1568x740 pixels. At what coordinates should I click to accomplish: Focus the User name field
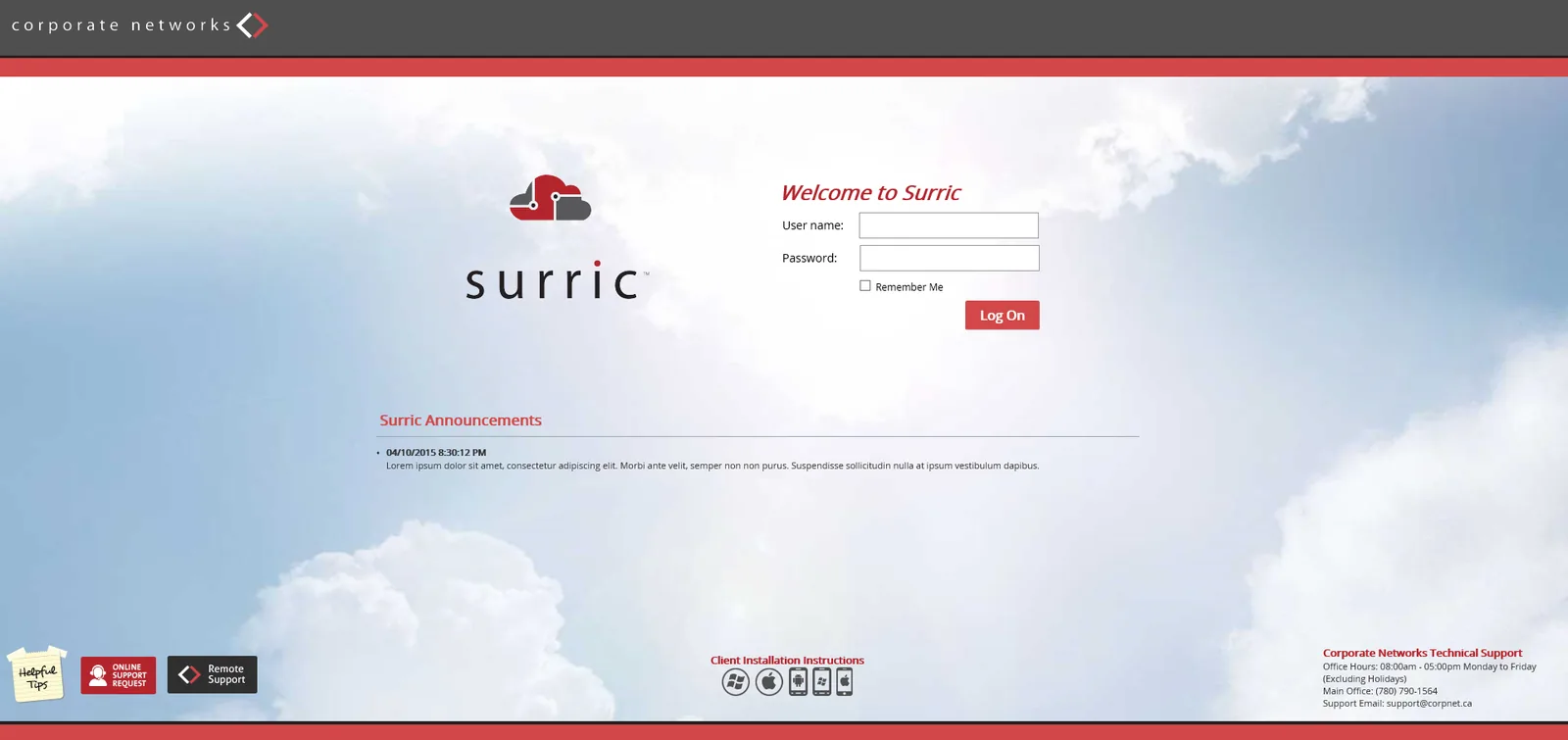tap(949, 225)
